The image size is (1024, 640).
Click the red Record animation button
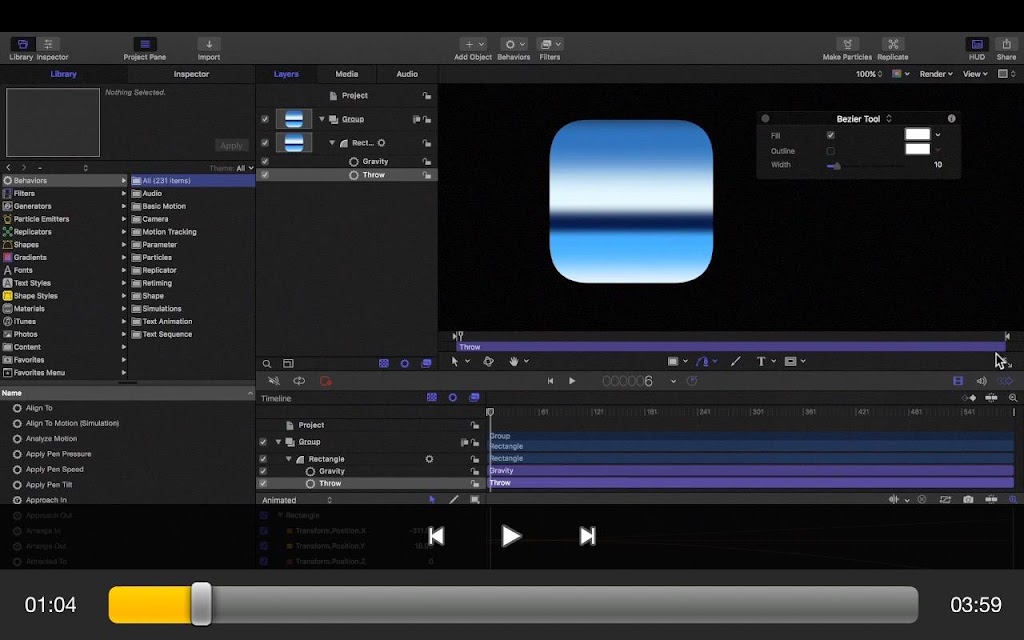pos(325,381)
